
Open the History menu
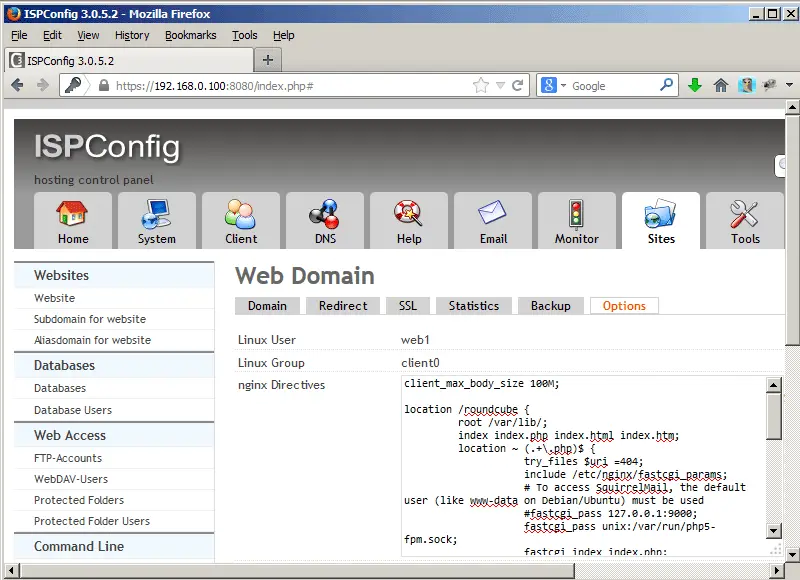[132, 35]
